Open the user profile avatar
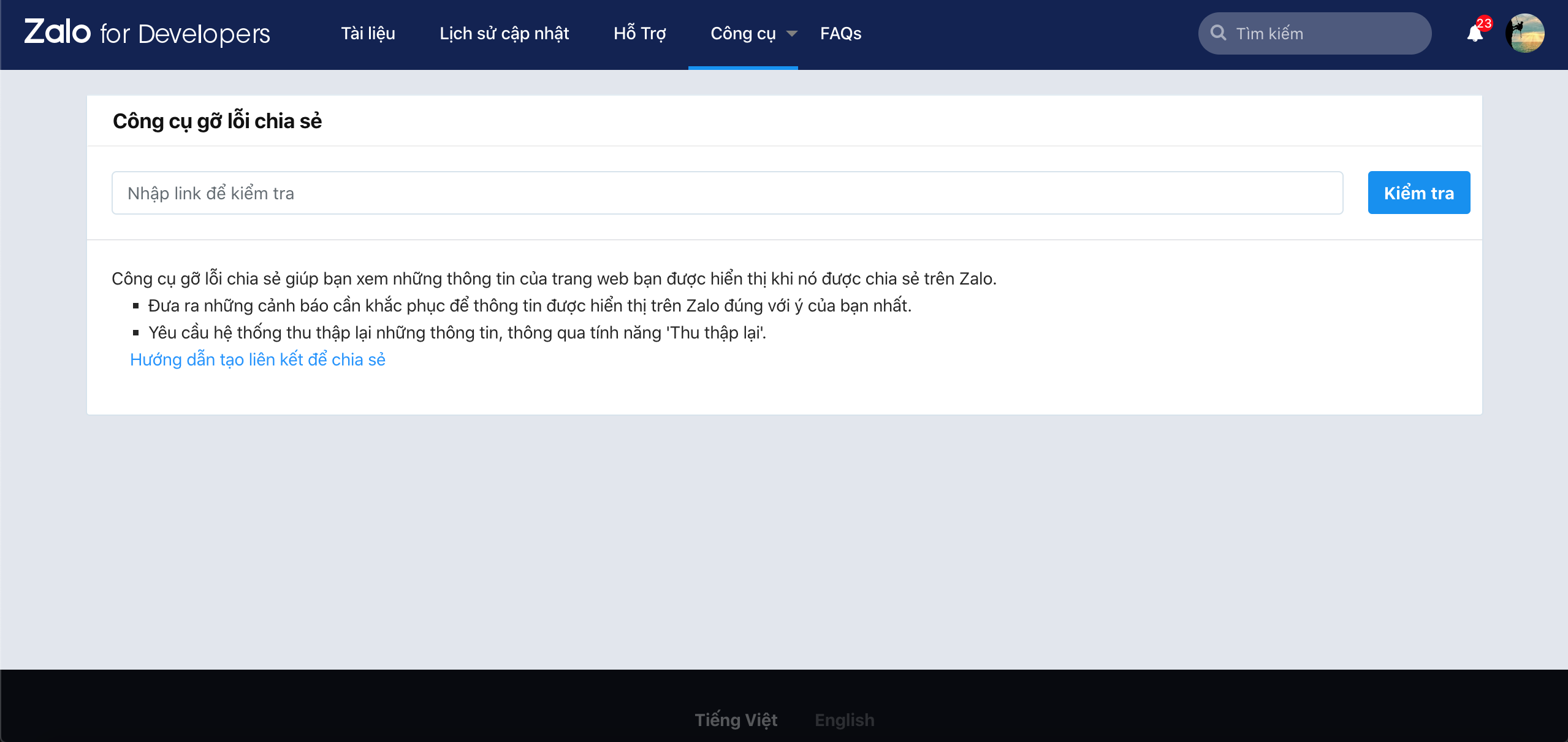Screen dimensions: 1568x742 click(x=1524, y=33)
